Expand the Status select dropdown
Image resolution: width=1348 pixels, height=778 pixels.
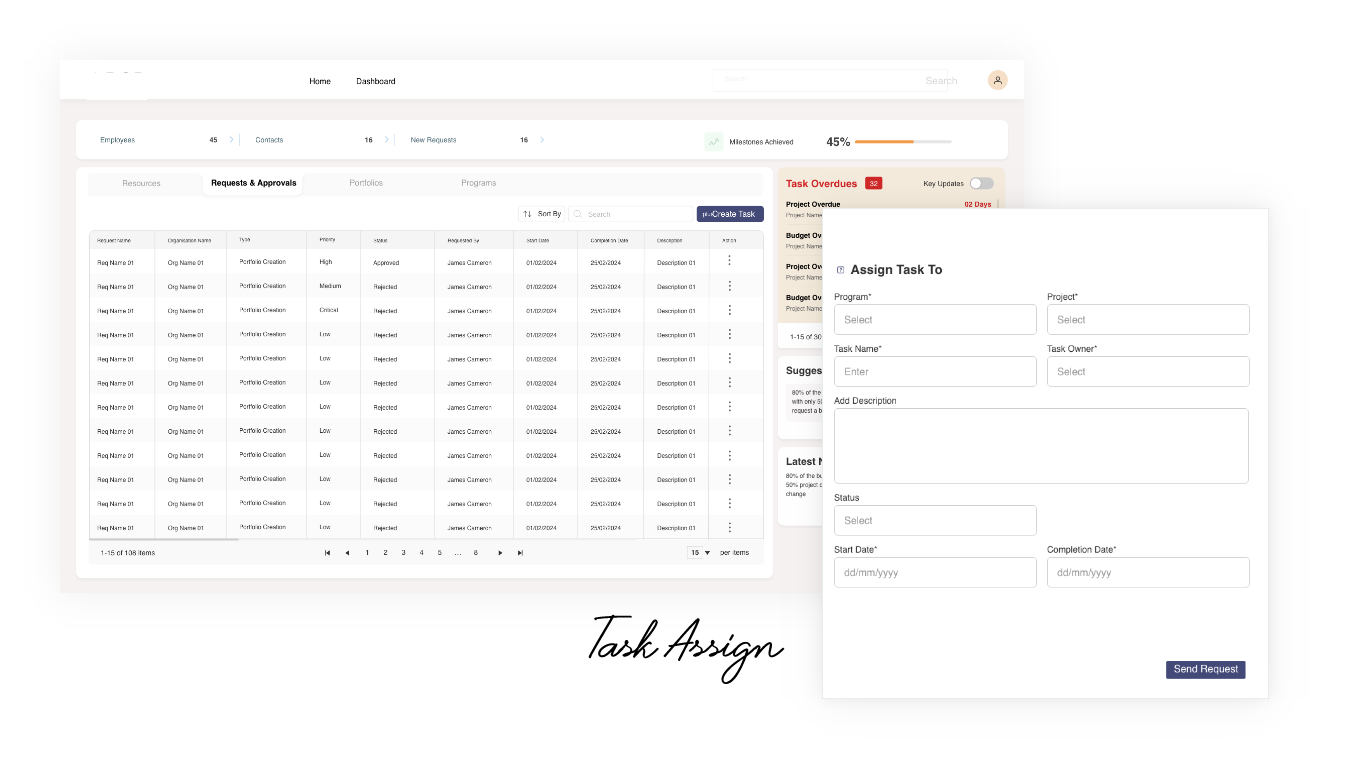935,521
